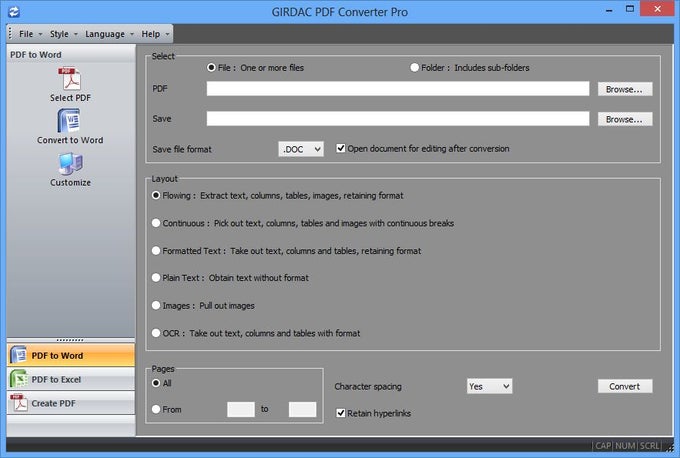The image size is (680, 458).
Task: Open the Help menu
Action: click(155, 34)
